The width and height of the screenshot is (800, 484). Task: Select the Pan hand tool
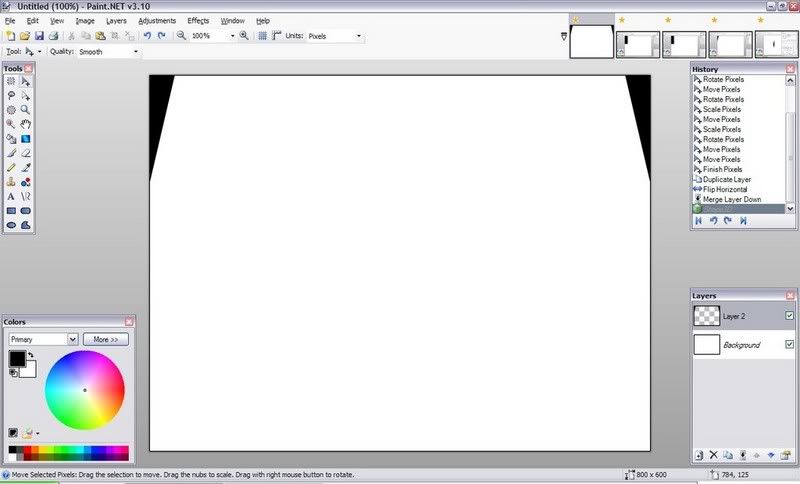click(25, 124)
